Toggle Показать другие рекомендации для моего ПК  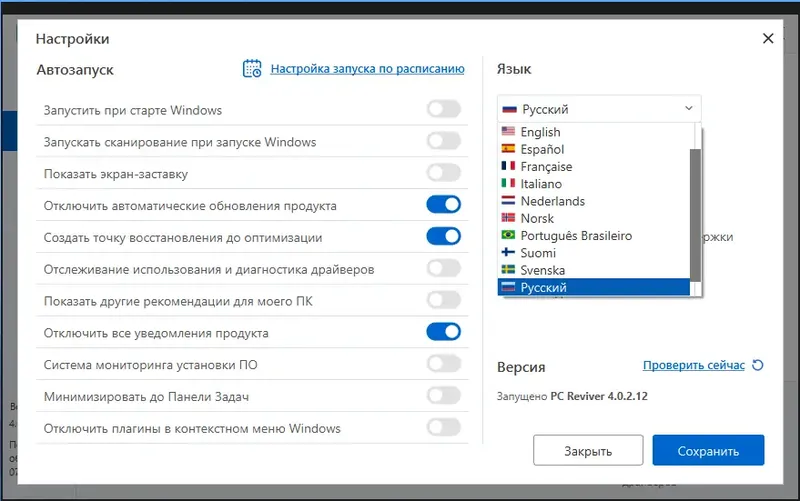(x=444, y=299)
